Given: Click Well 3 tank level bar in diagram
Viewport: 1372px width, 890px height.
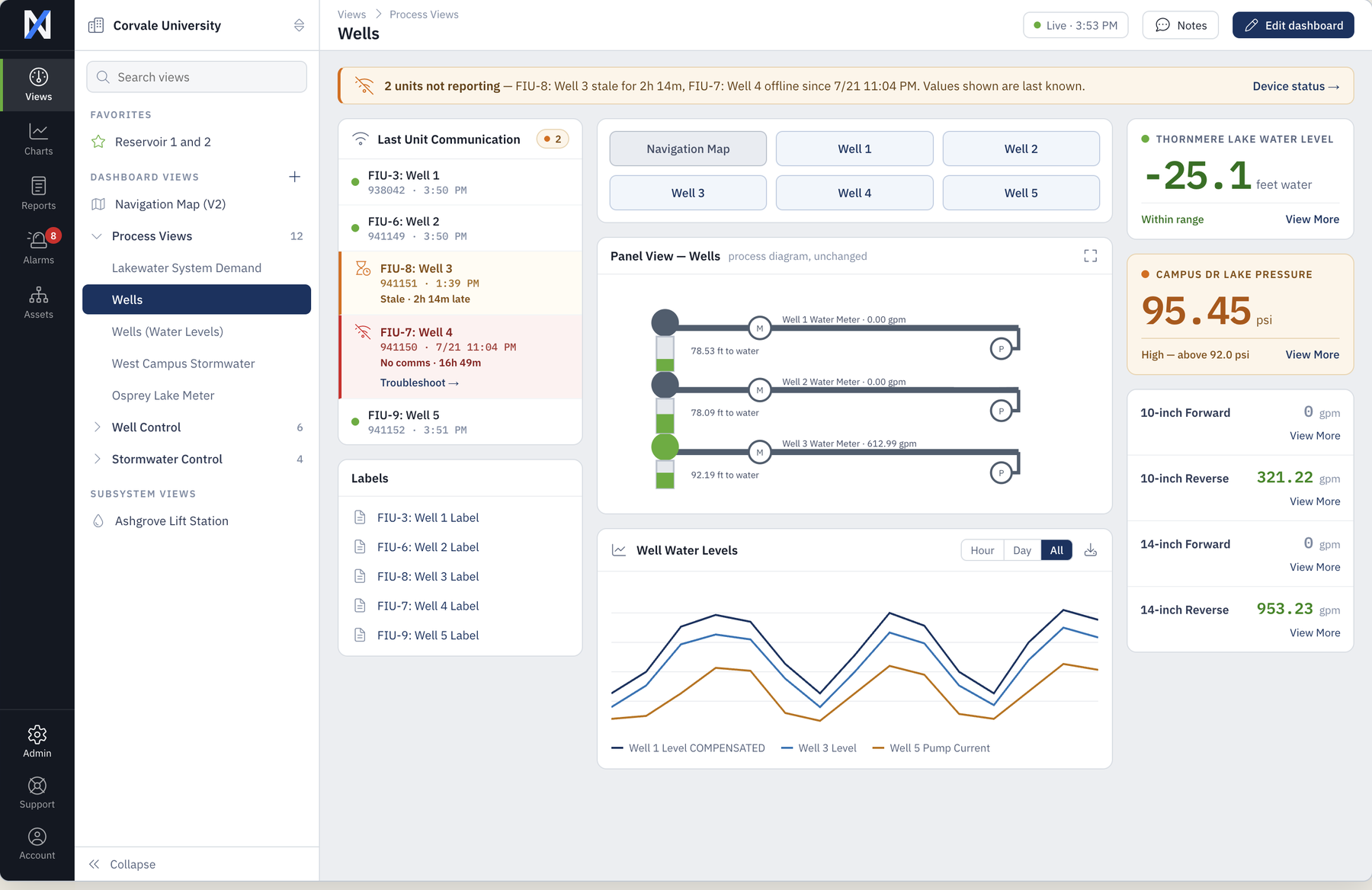Looking at the screenshot, I should tap(665, 474).
